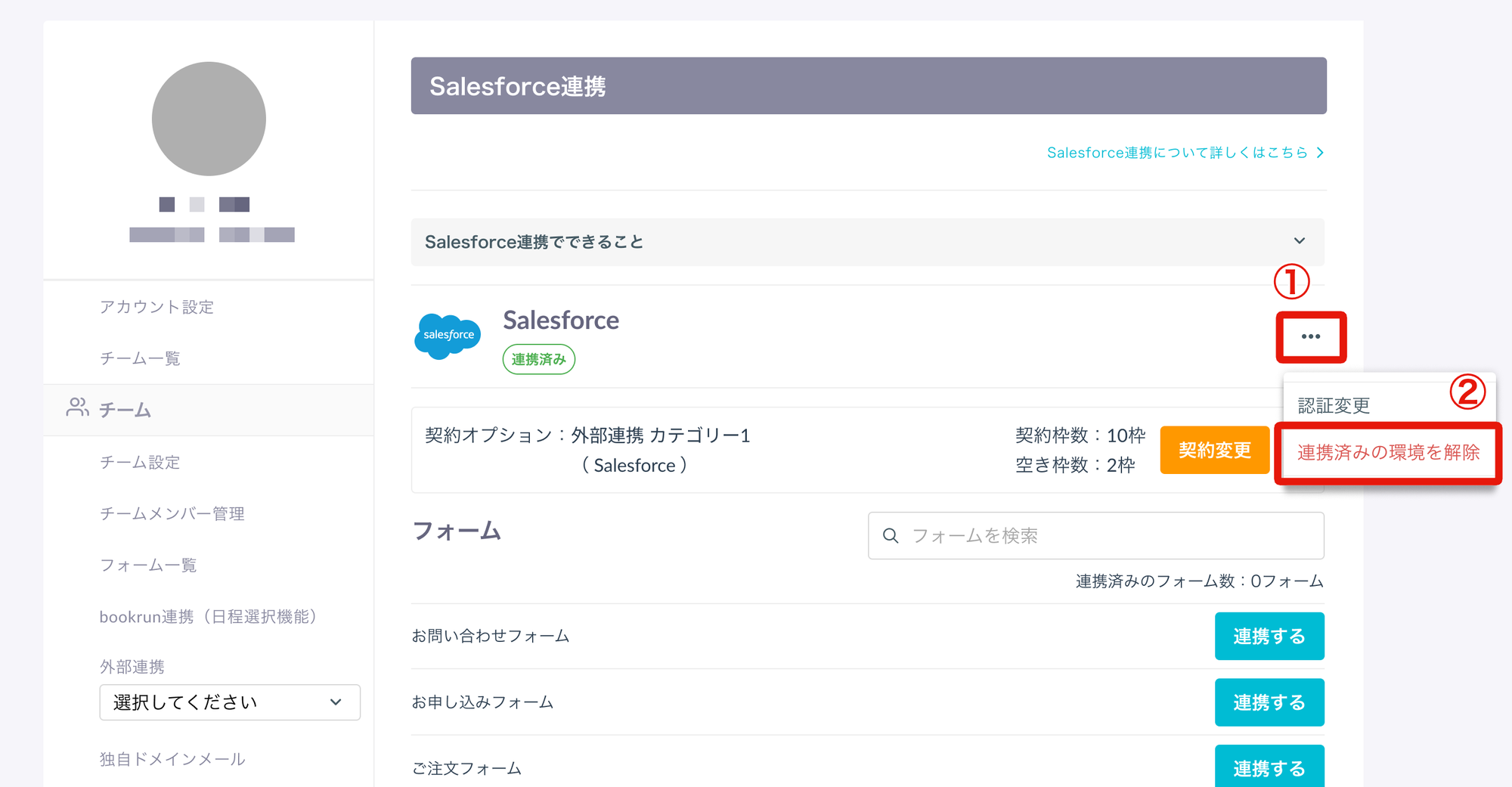Click the ご注文フォーム row name

(466, 769)
